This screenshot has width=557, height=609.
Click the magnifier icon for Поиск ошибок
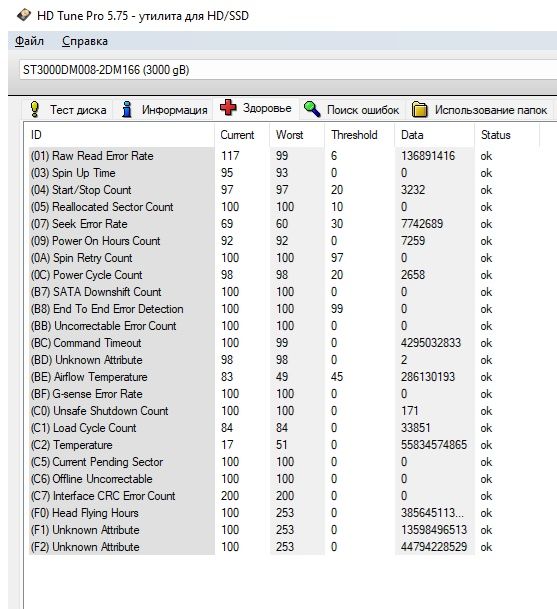pyautogui.click(x=312, y=109)
